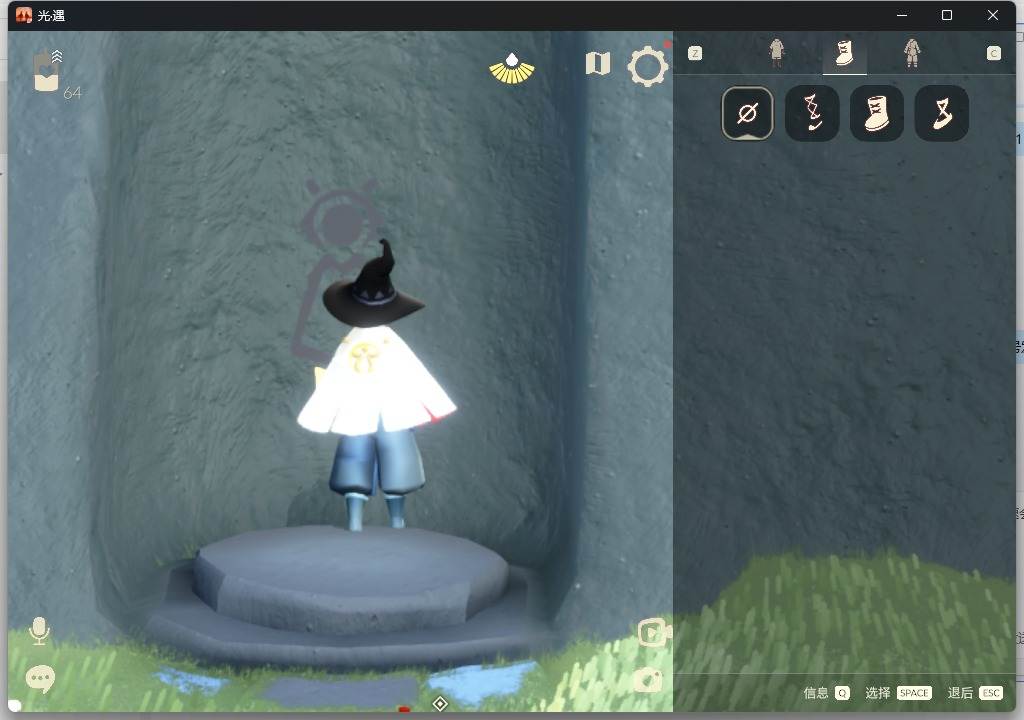Click the SPACE select key hint

coord(914,693)
